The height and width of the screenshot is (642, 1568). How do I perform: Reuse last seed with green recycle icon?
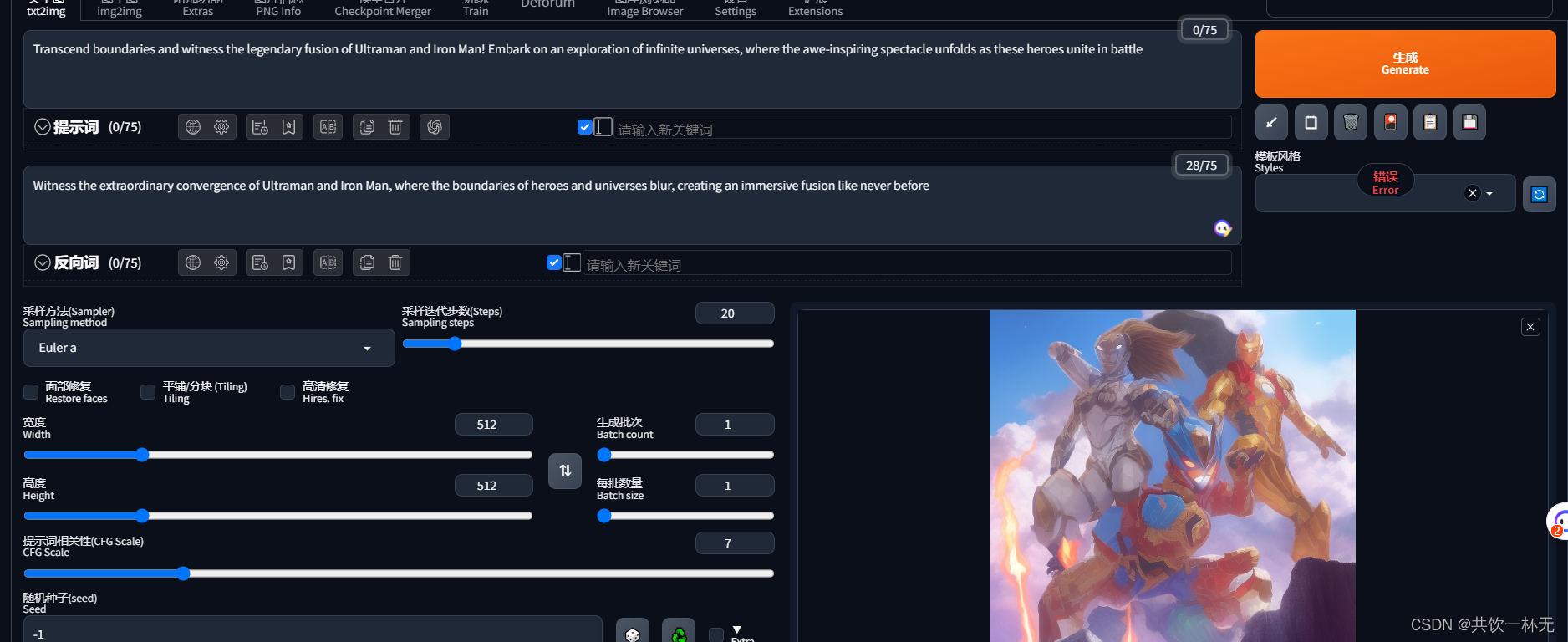coord(679,632)
